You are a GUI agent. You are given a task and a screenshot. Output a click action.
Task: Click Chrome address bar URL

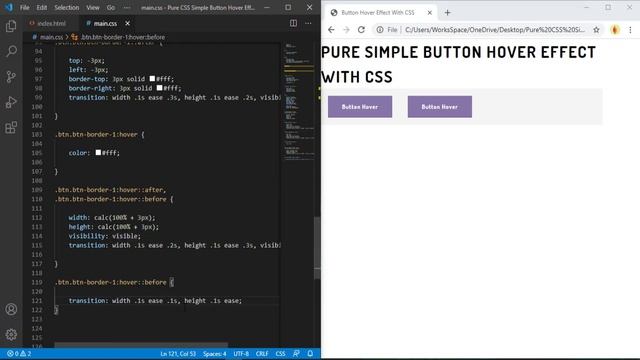tap(495, 30)
